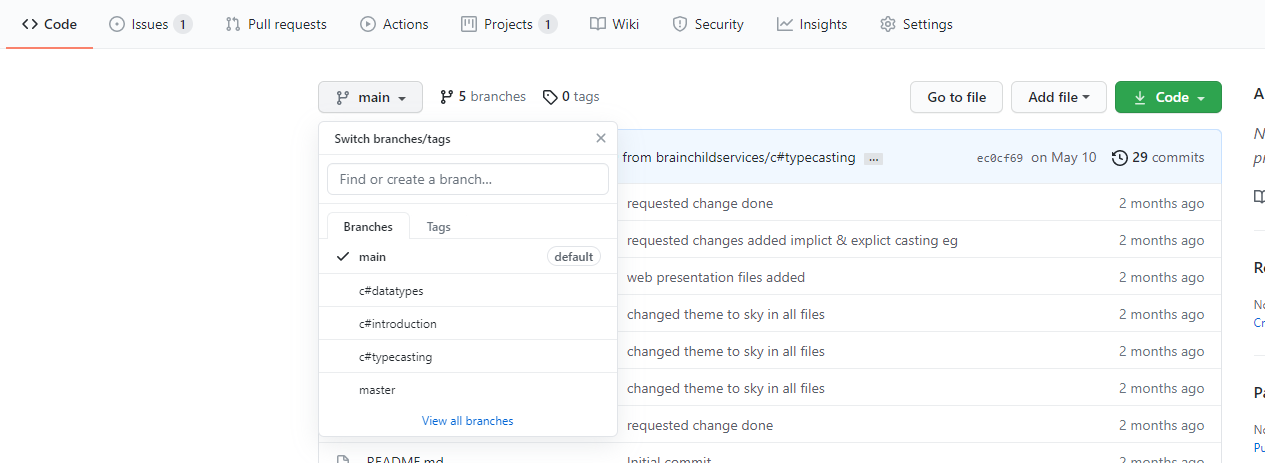Click the default label beside main branch
The width and height of the screenshot is (1265, 463).
(574, 257)
